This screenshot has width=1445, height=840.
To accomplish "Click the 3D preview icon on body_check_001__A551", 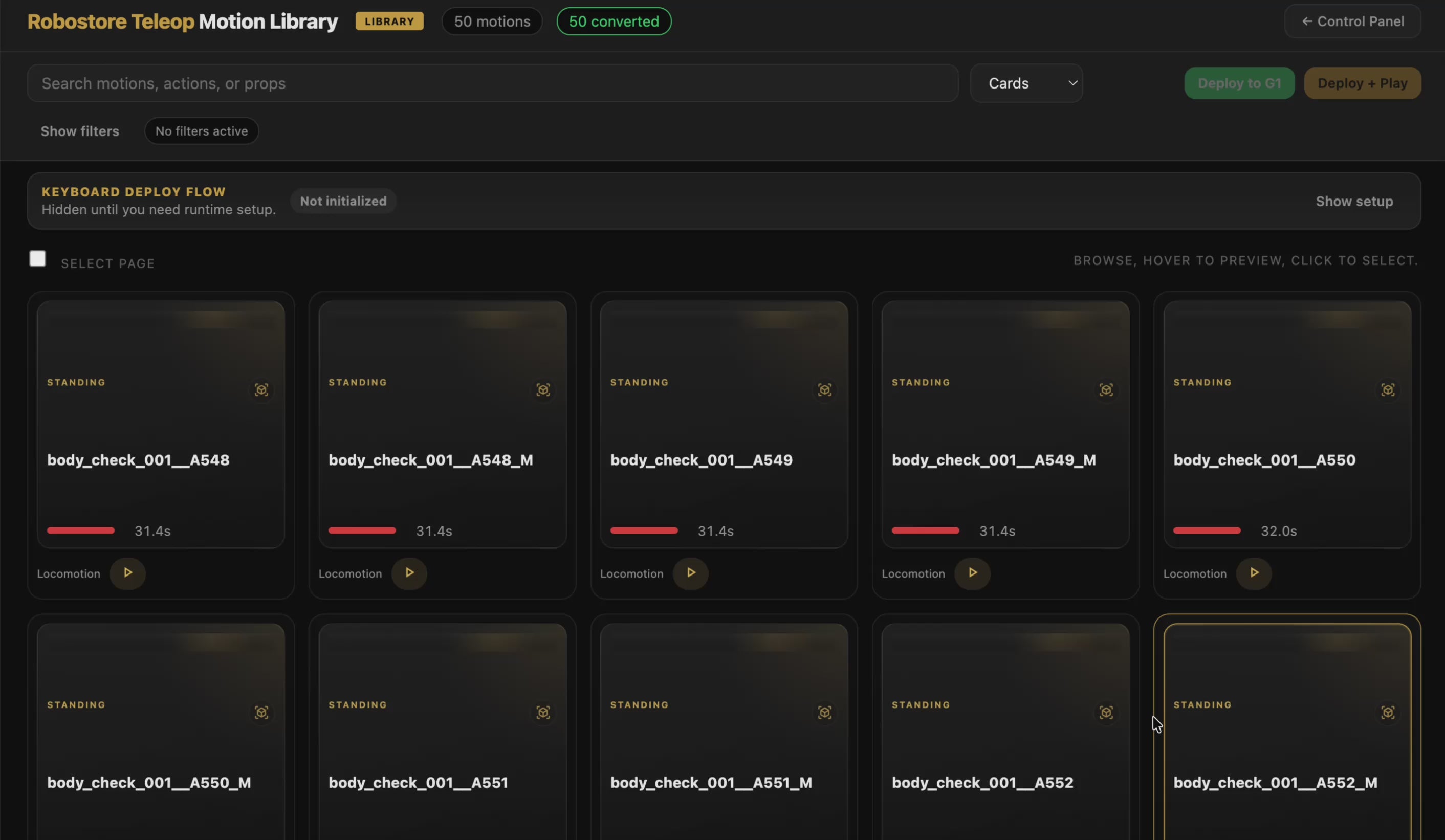I will (543, 712).
